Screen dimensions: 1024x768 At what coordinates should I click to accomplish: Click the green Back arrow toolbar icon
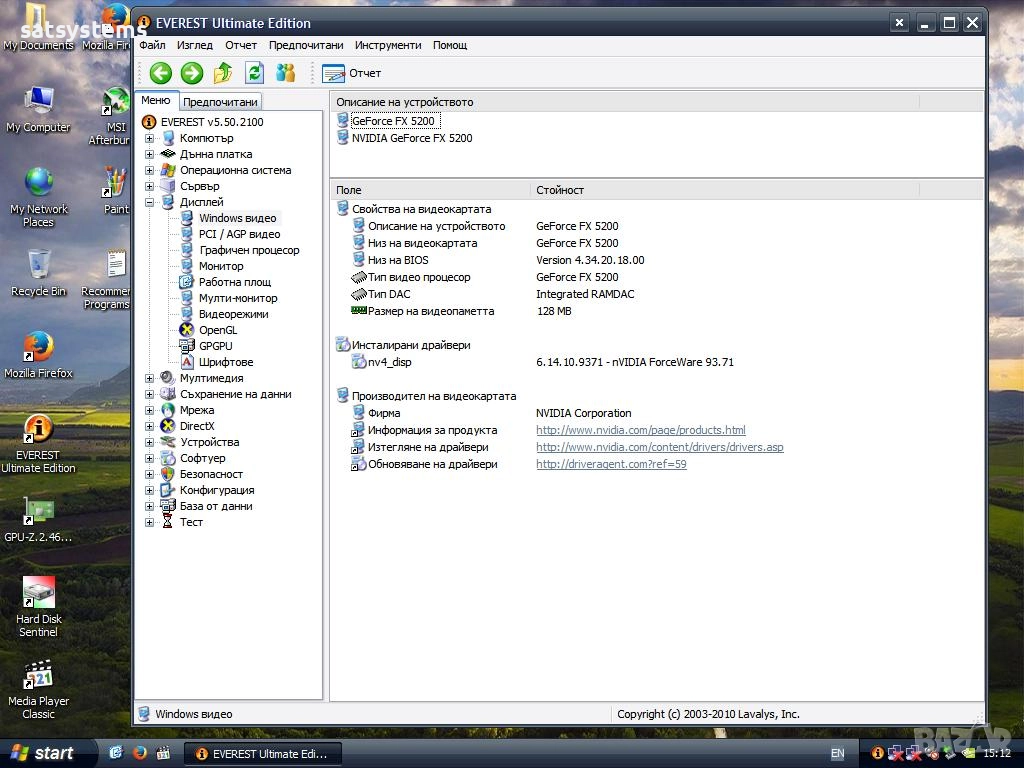[160, 73]
